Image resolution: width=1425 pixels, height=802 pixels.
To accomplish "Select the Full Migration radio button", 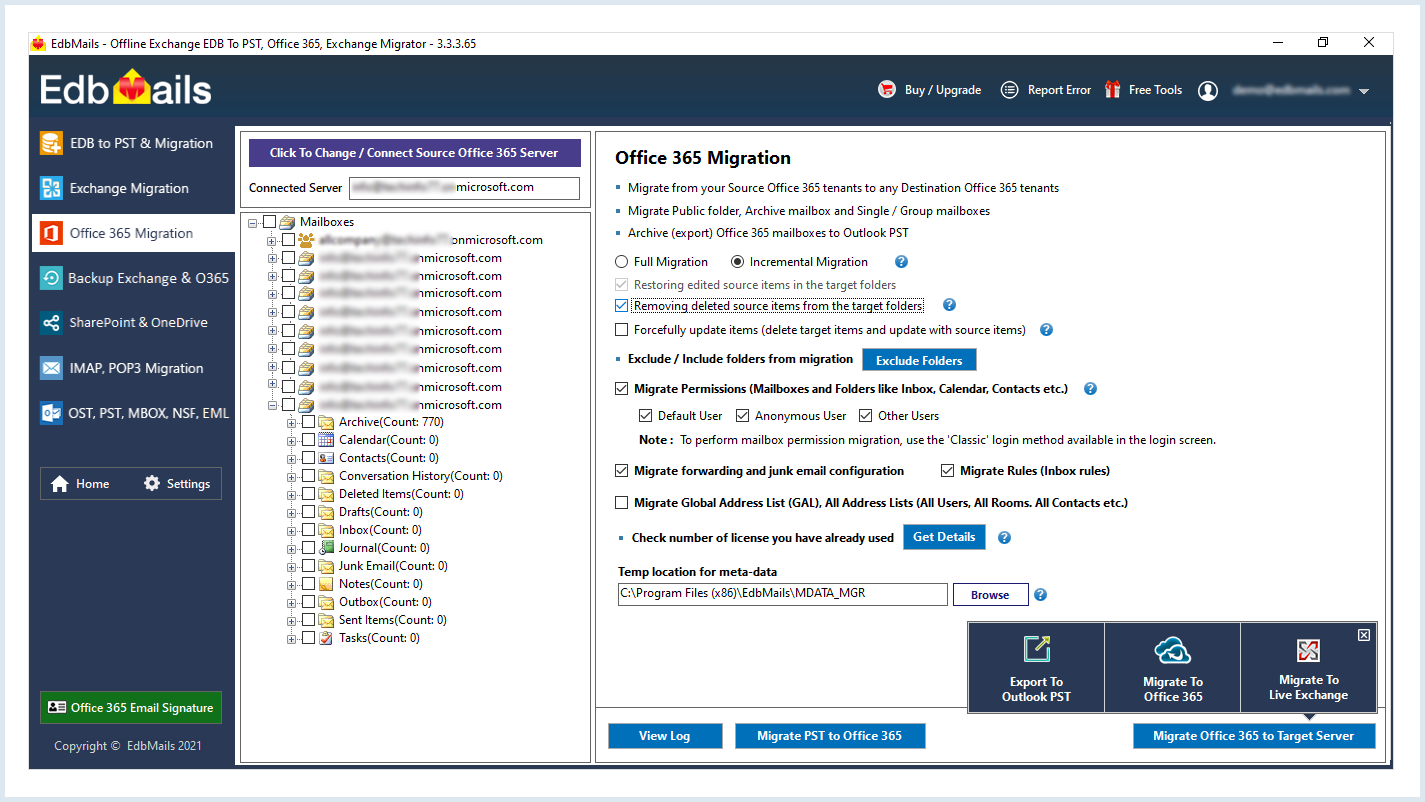I will coord(621,262).
